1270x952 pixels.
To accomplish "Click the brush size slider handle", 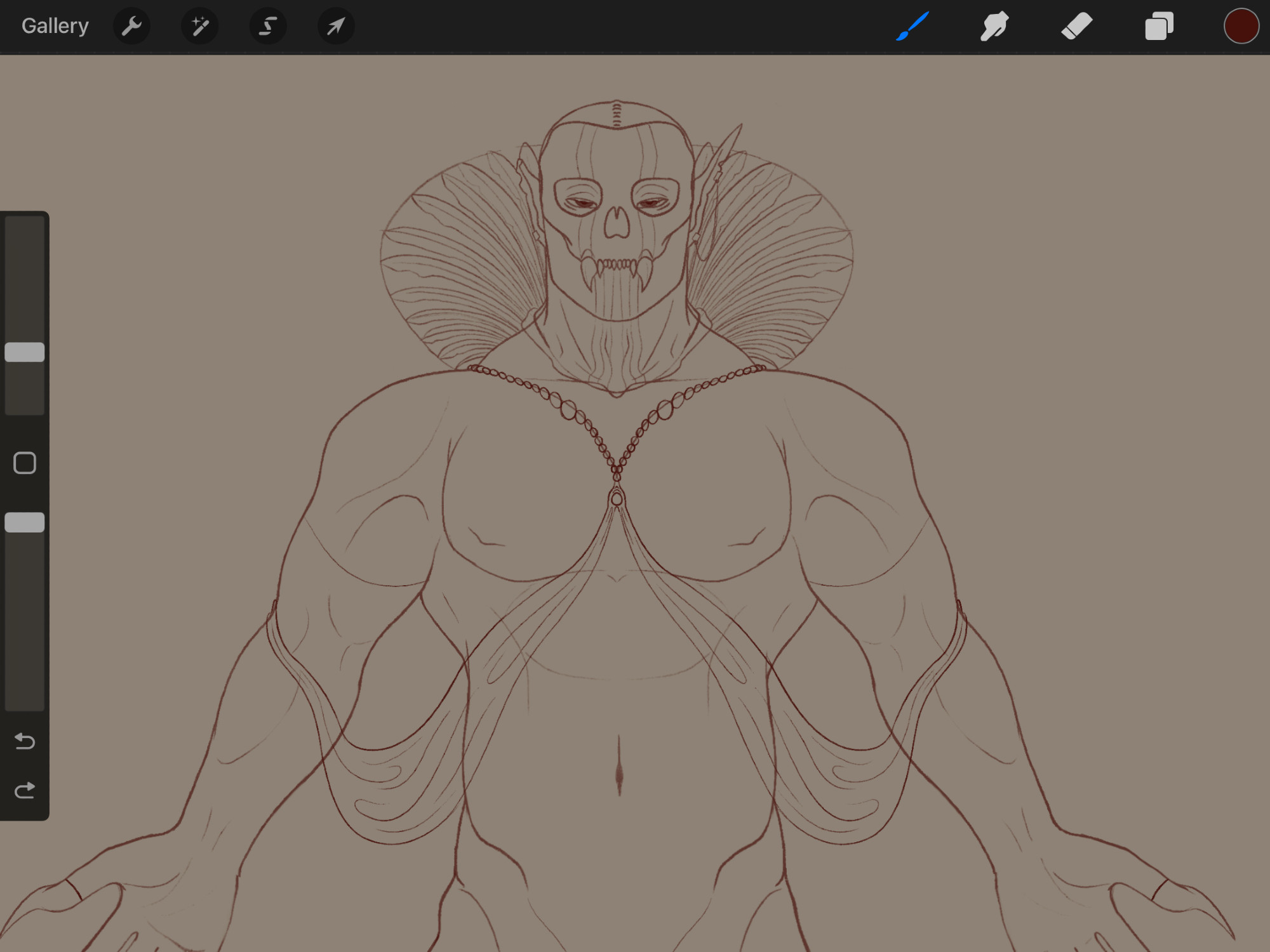I will (x=25, y=352).
